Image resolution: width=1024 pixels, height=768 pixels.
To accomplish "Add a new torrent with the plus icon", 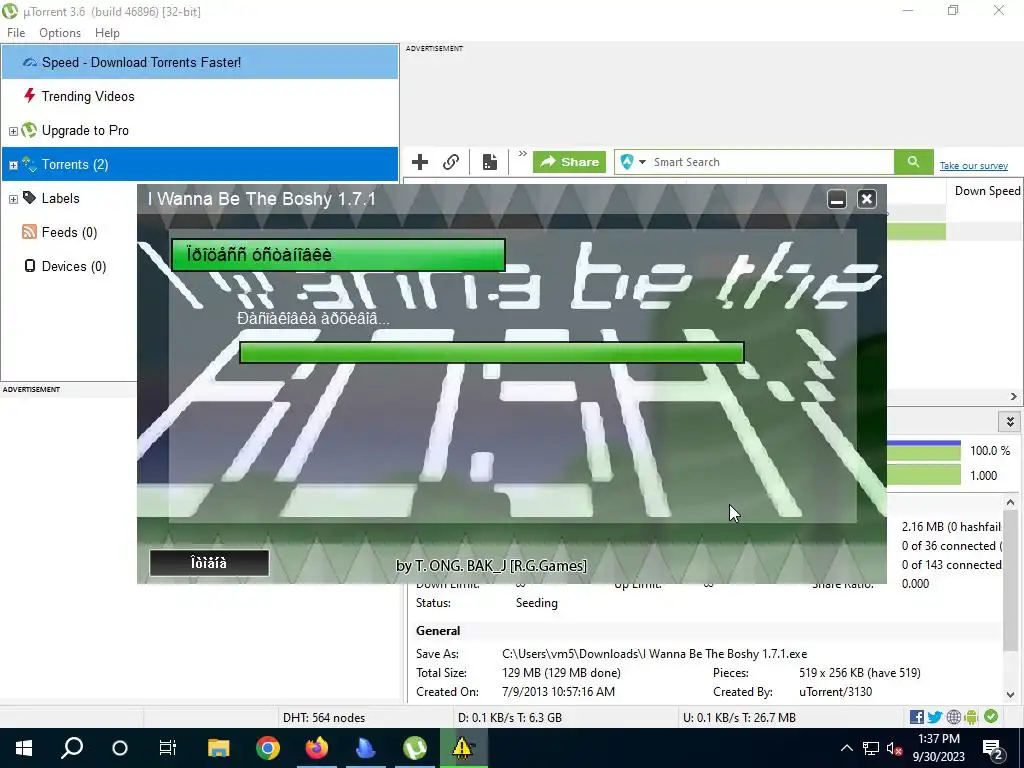I will [420, 162].
